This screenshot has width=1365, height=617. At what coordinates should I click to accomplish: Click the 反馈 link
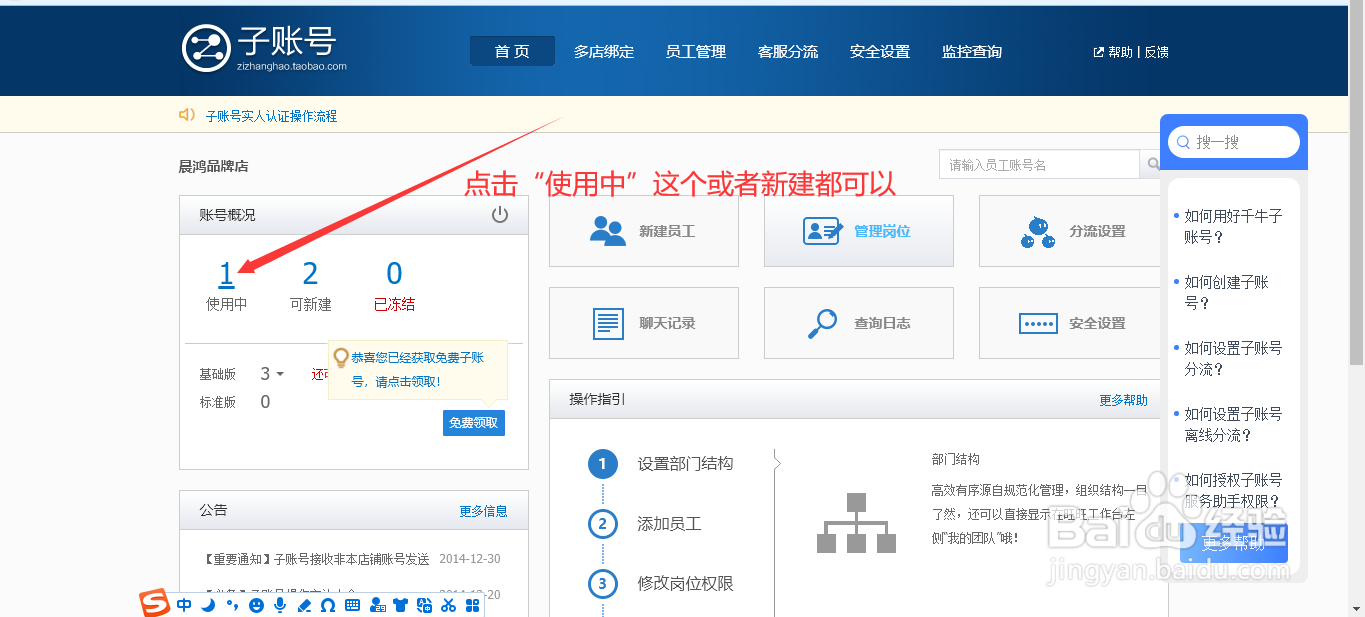point(1156,52)
